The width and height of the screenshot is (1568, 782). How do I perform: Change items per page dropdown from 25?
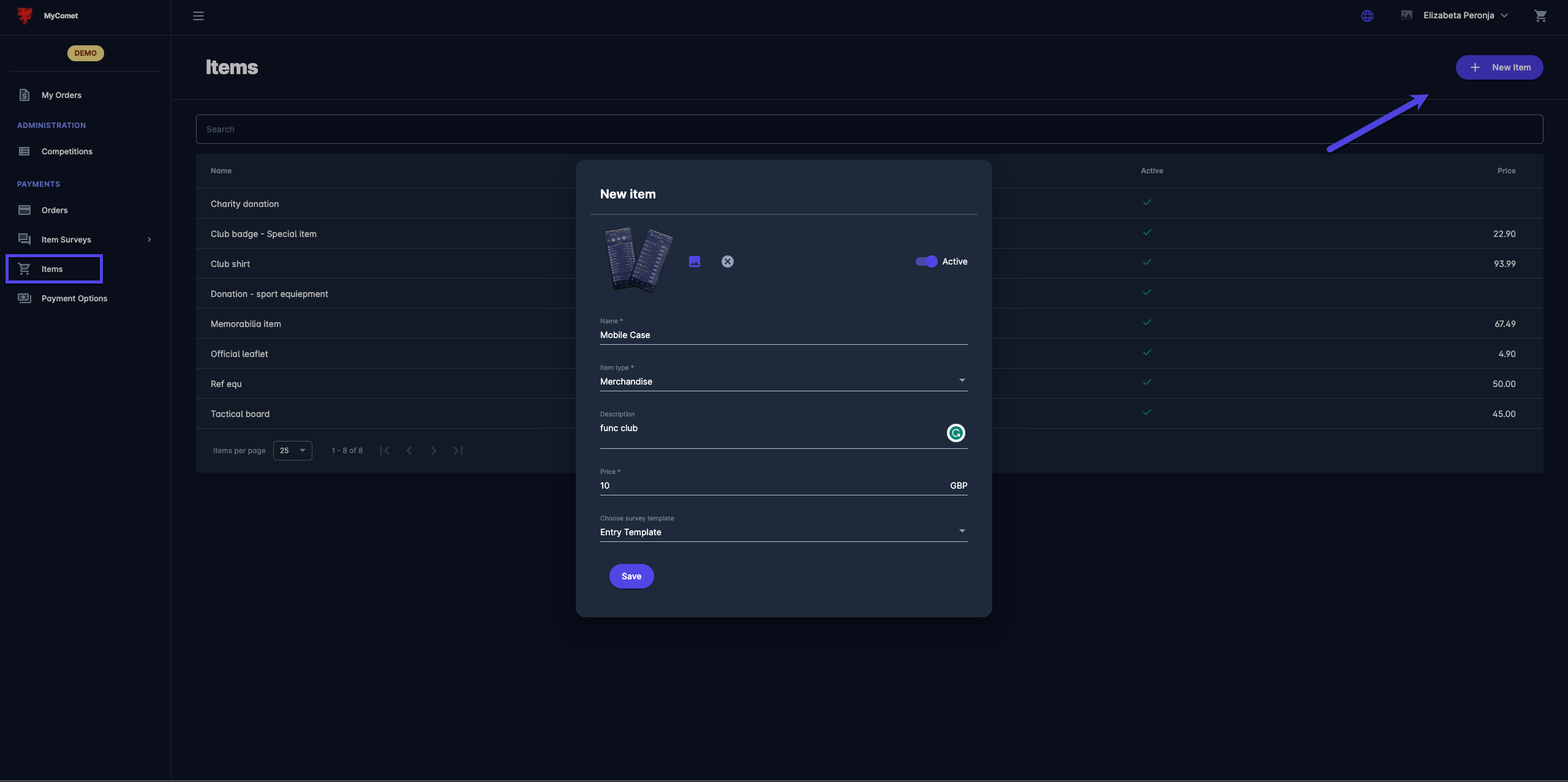click(x=292, y=451)
